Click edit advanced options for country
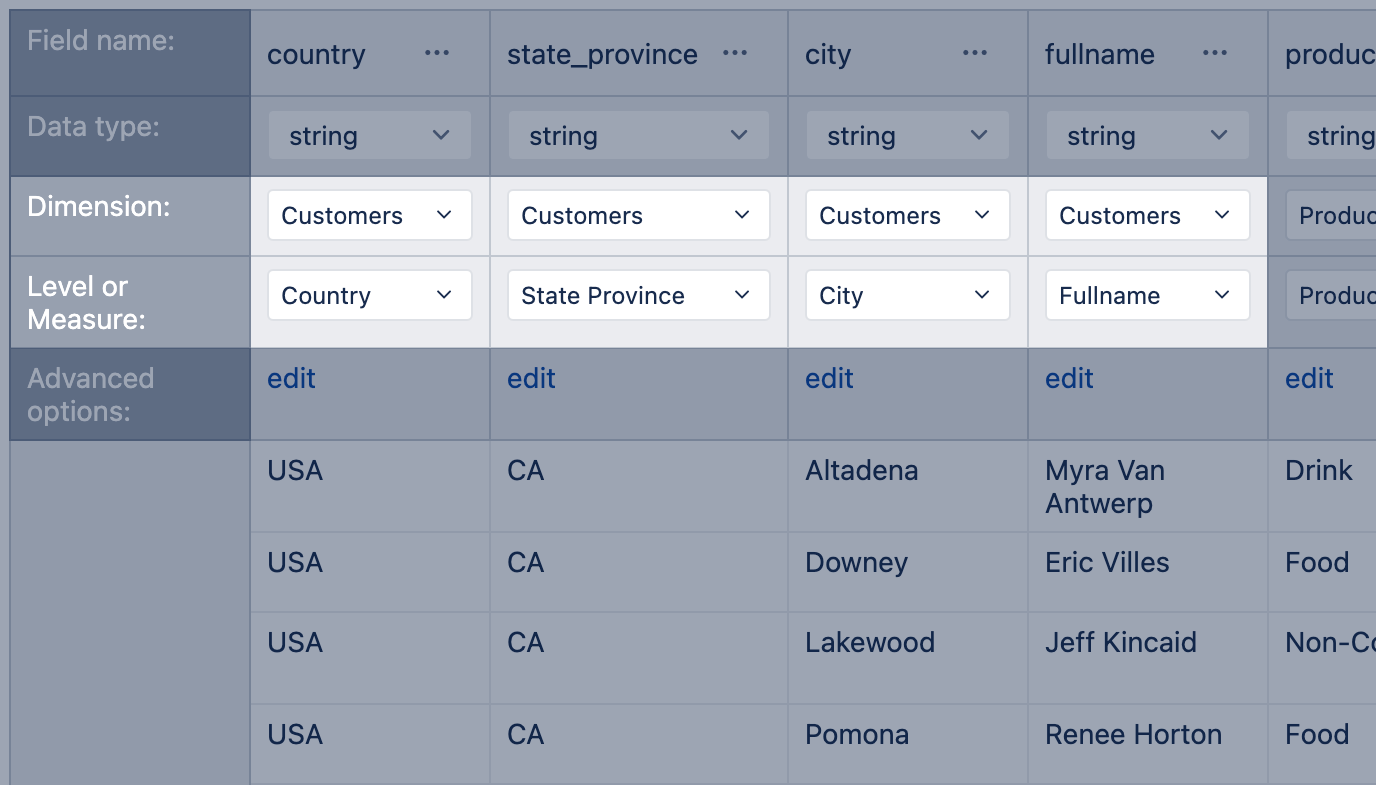The image size is (1376, 785). 291,379
